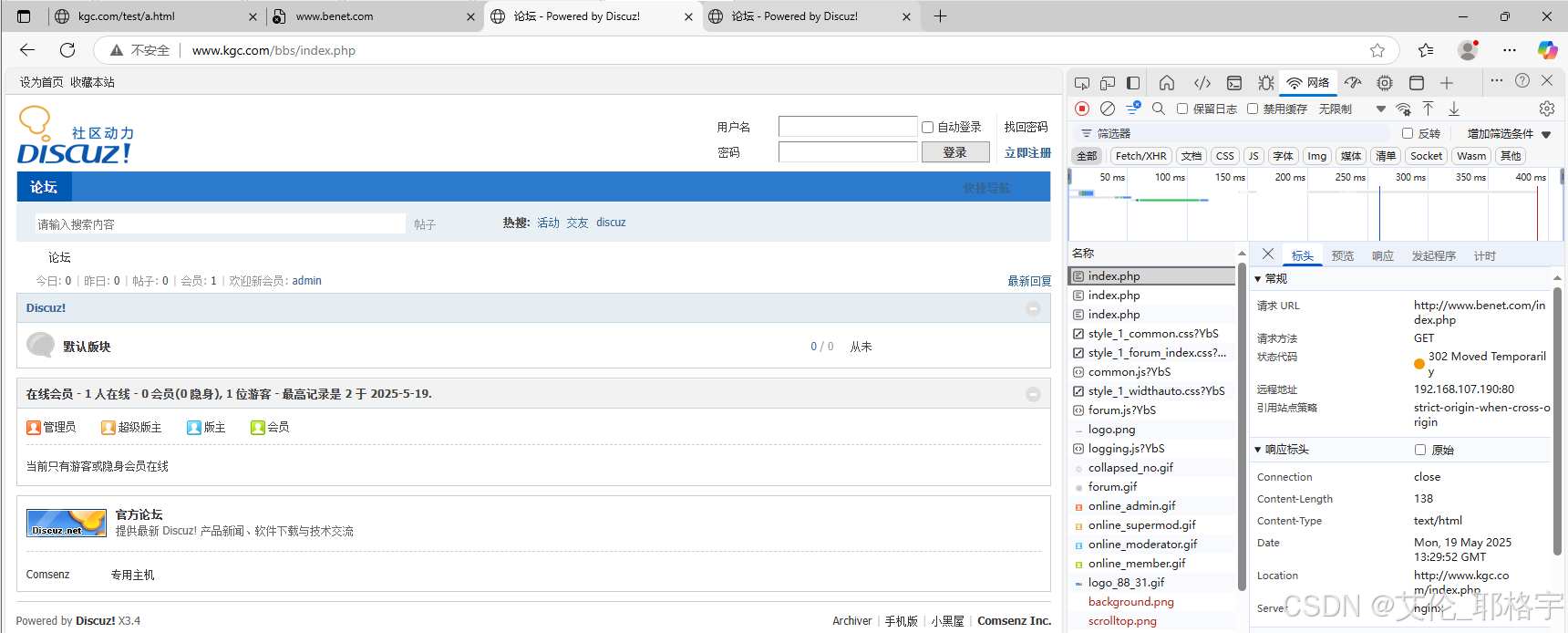
Task: Open the throttling dropdown (无限制)
Action: pyautogui.click(x=1352, y=109)
